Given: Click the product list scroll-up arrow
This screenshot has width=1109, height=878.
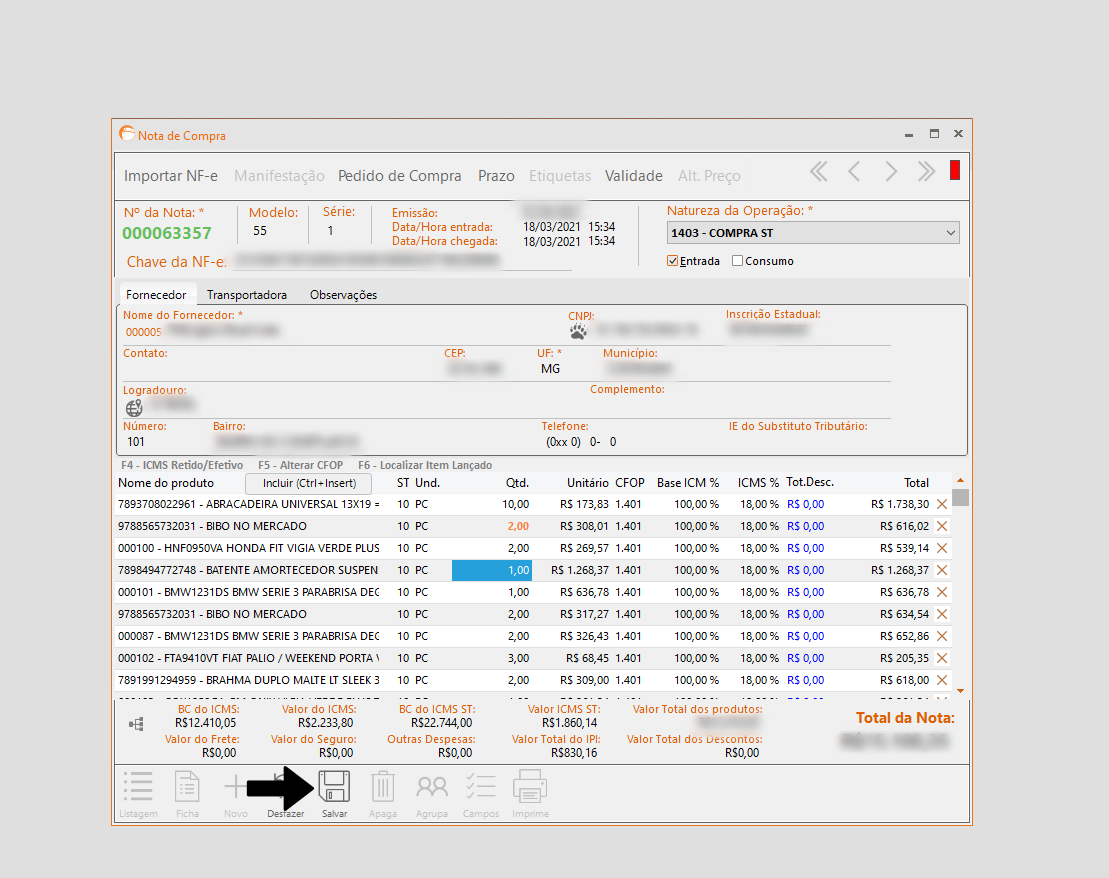Looking at the screenshot, I should [x=960, y=480].
